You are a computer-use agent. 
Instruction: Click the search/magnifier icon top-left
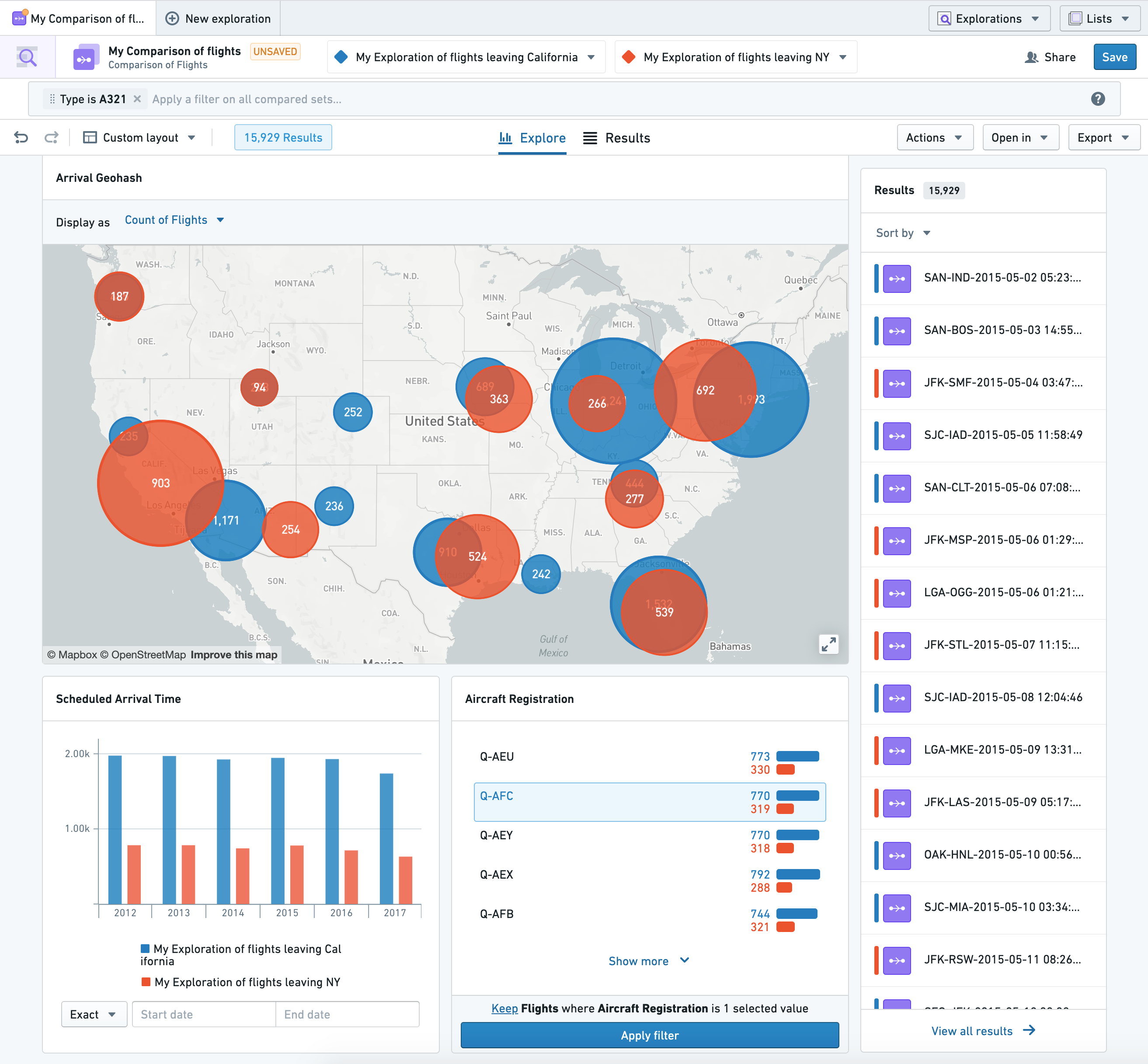[27, 57]
